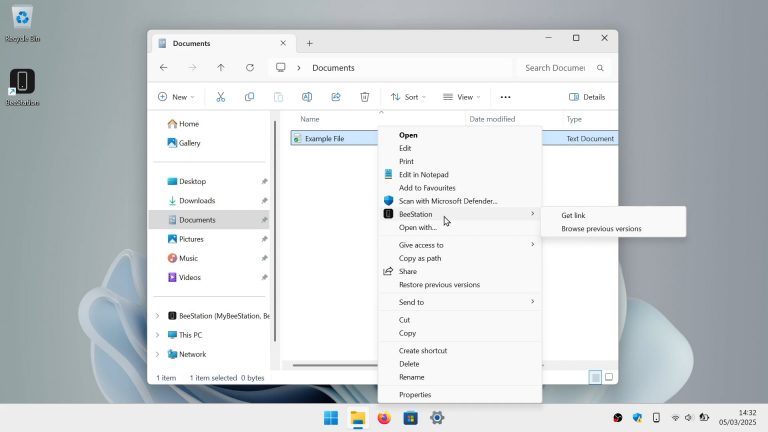768x432 pixels.
Task: Choose Open with... entry
Action: 460,227
